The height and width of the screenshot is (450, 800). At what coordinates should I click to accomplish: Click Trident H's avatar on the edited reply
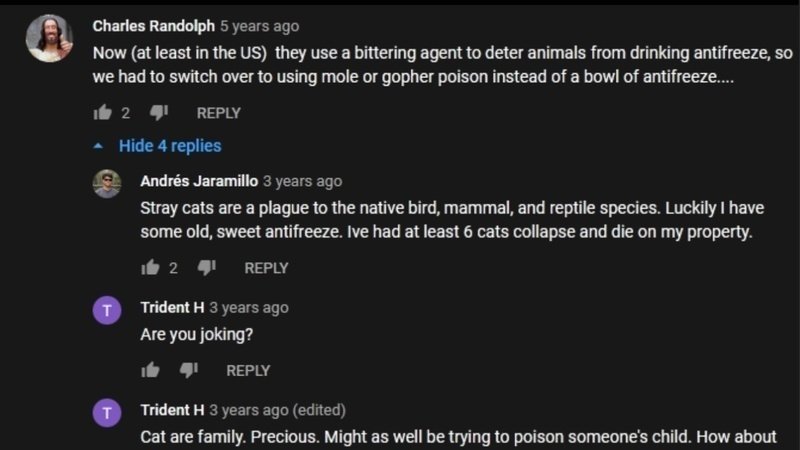tap(107, 413)
